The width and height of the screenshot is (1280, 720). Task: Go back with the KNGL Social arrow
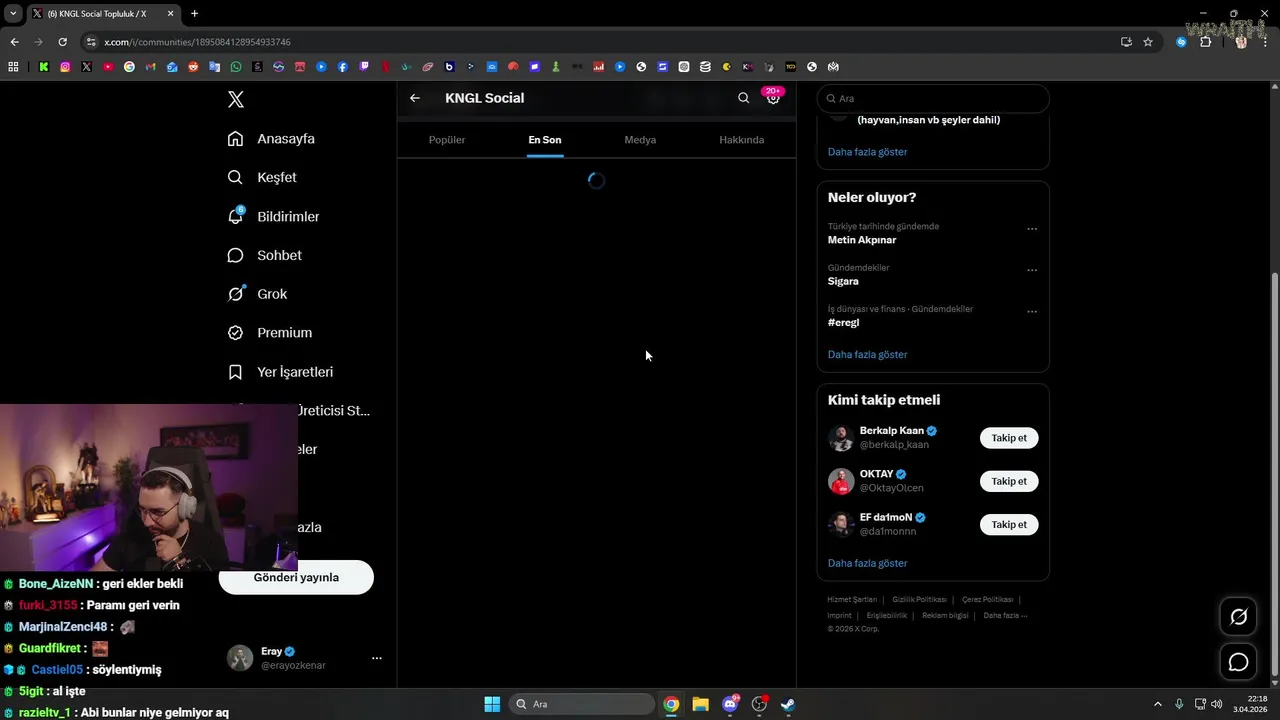(415, 98)
